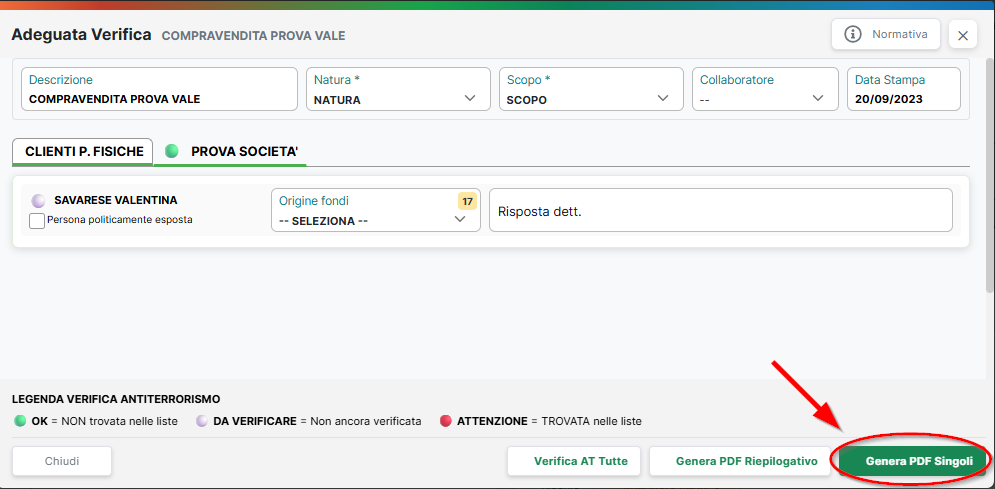Click the yellow 17 badge on Origine fondi

point(468,202)
